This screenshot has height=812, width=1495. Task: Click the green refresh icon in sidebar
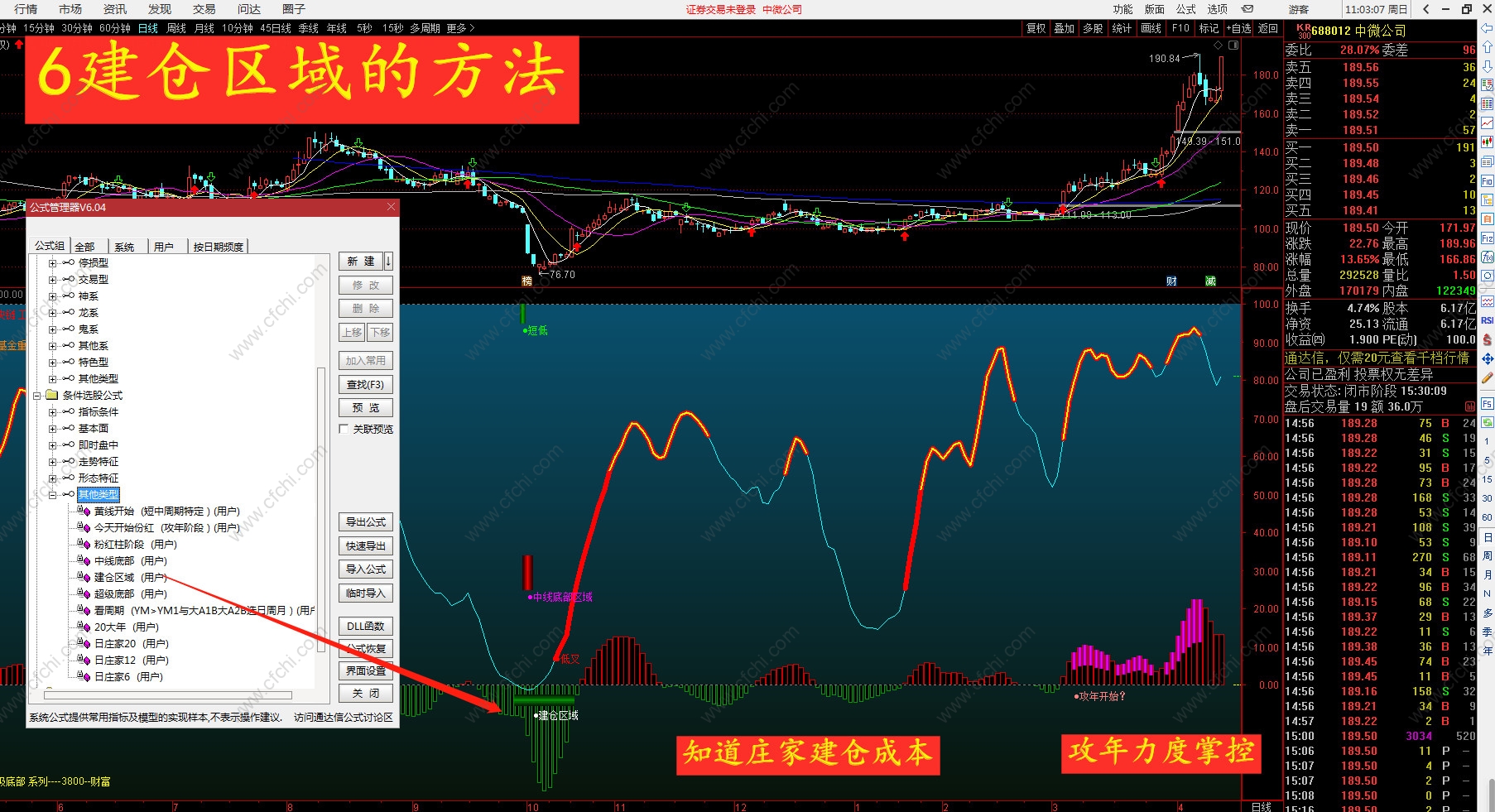coord(1487,422)
